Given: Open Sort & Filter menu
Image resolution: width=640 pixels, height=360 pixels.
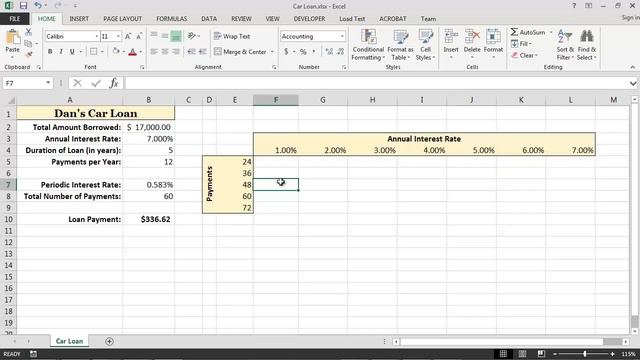Looking at the screenshot, I should [x=565, y=45].
